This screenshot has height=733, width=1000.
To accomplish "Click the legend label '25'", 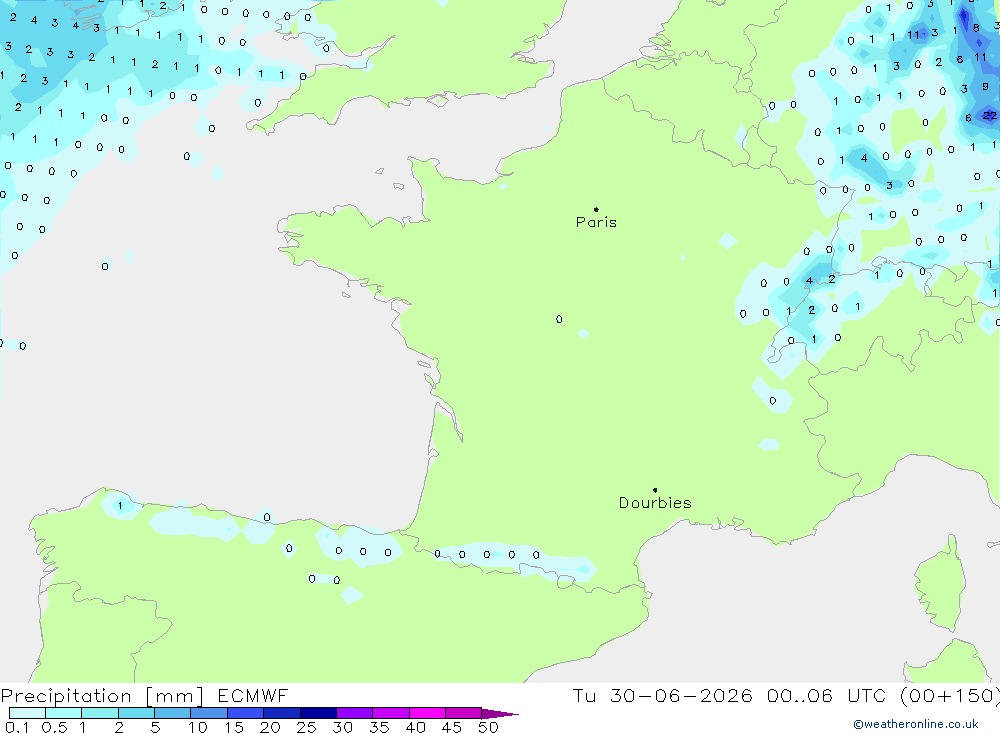I will click(x=306, y=727).
